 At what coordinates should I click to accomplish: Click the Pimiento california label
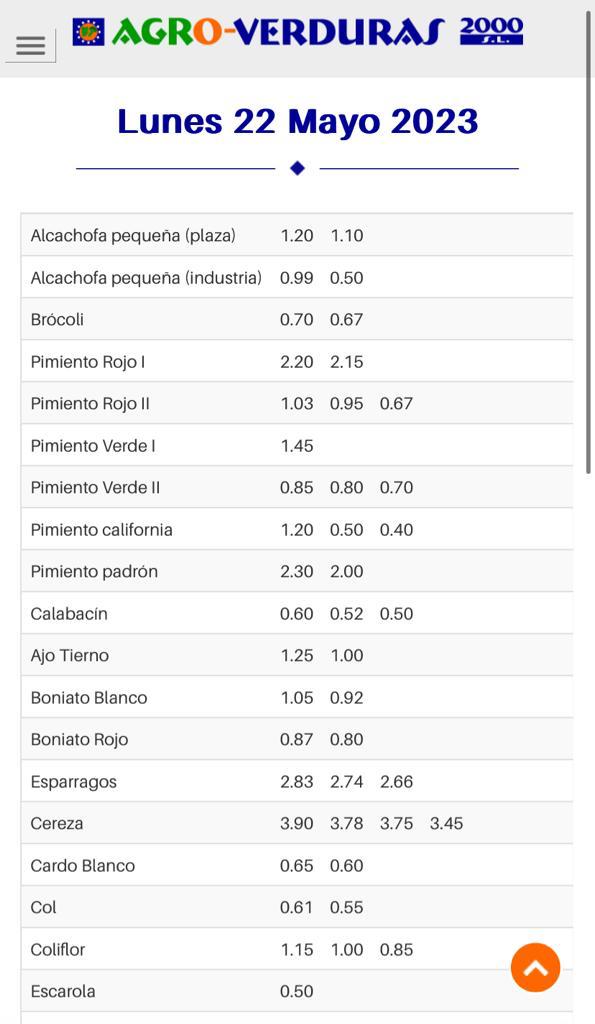click(x=101, y=530)
